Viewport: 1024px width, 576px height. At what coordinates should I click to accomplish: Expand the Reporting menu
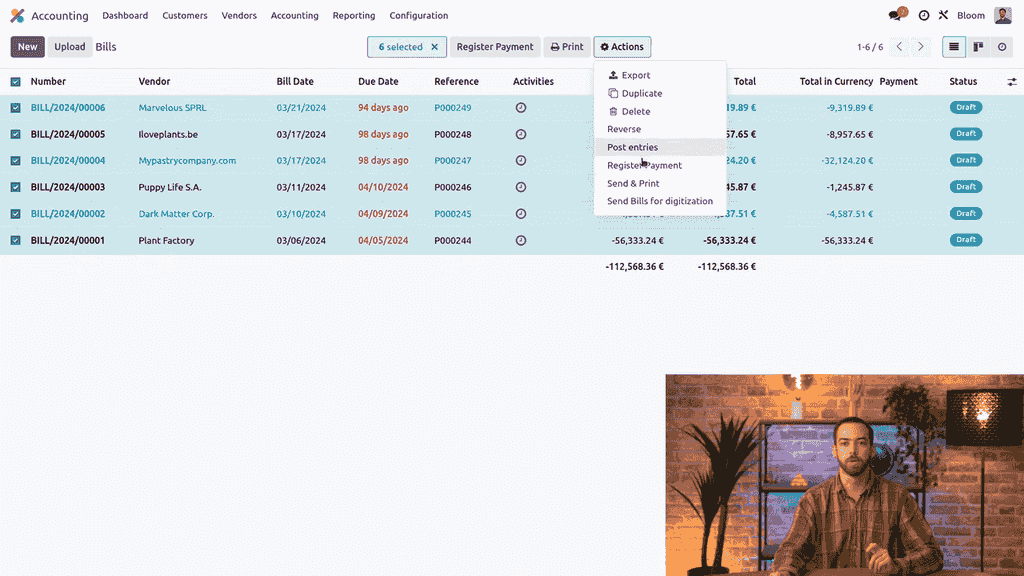(x=354, y=16)
